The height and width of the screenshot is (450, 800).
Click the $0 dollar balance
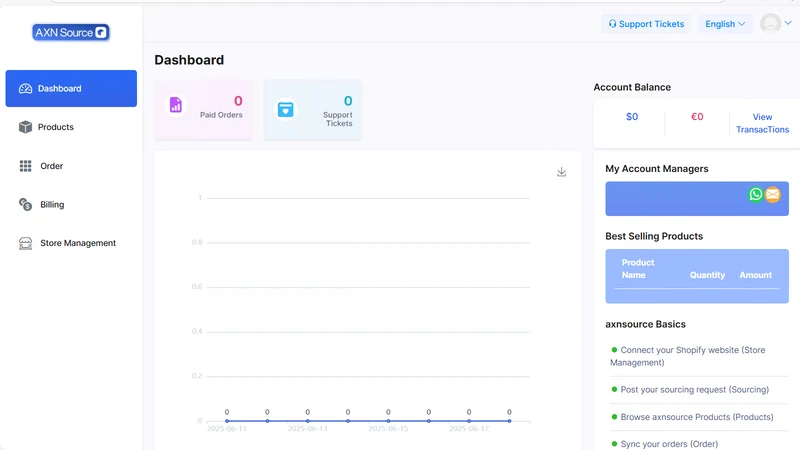[x=632, y=117]
